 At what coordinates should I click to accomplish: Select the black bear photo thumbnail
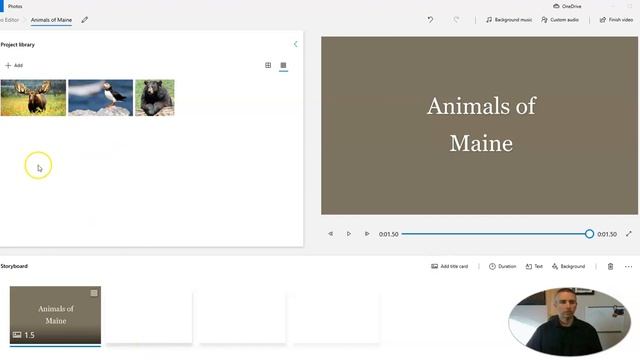click(155, 98)
